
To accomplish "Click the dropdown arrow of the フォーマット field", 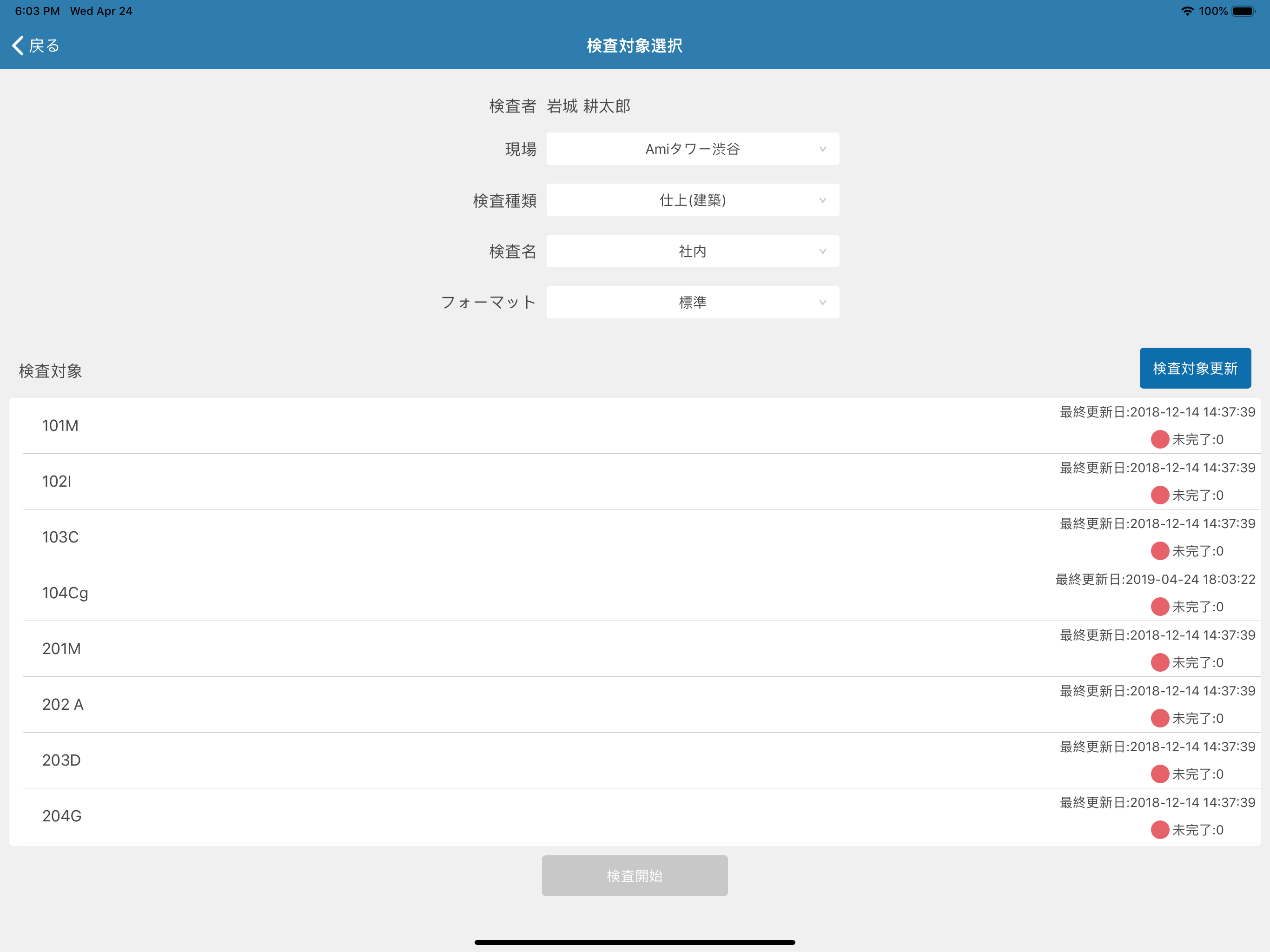I will pyautogui.click(x=823, y=303).
